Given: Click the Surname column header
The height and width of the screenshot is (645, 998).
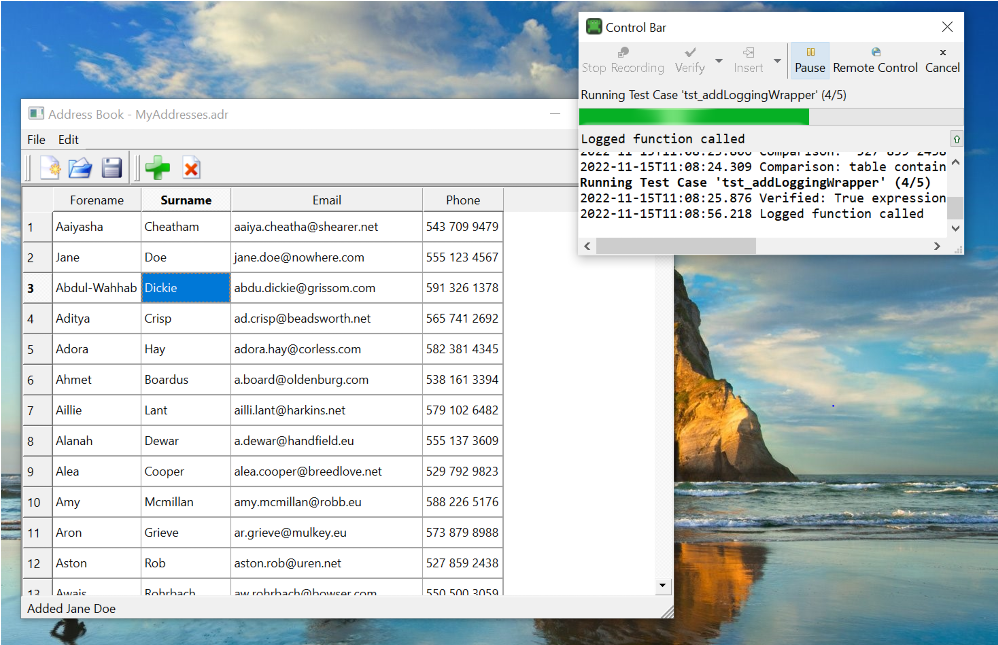Looking at the screenshot, I should tap(186, 200).
